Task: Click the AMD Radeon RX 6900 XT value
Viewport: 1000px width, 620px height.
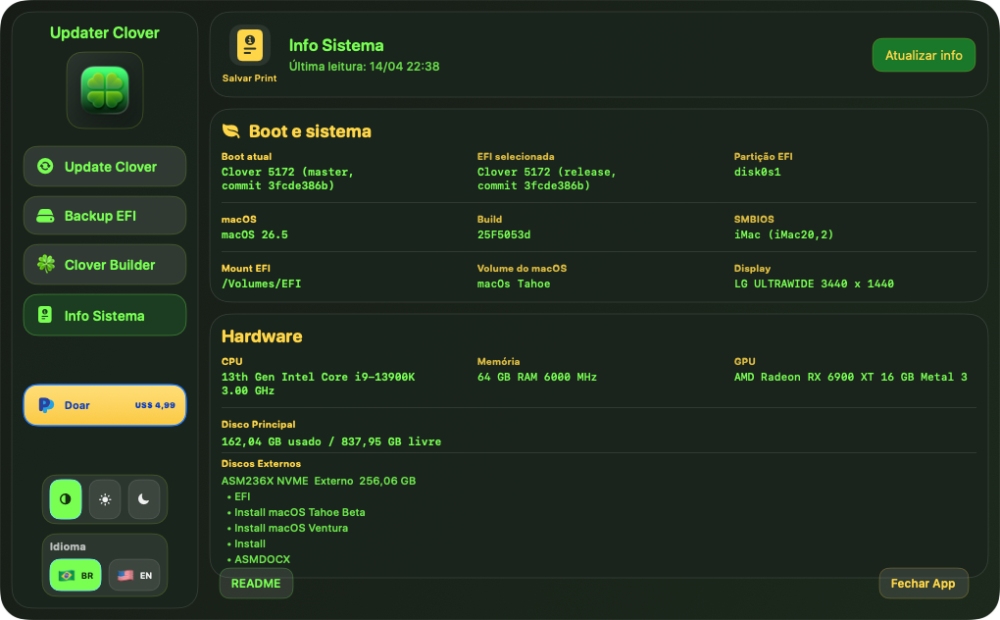Action: pos(851,377)
